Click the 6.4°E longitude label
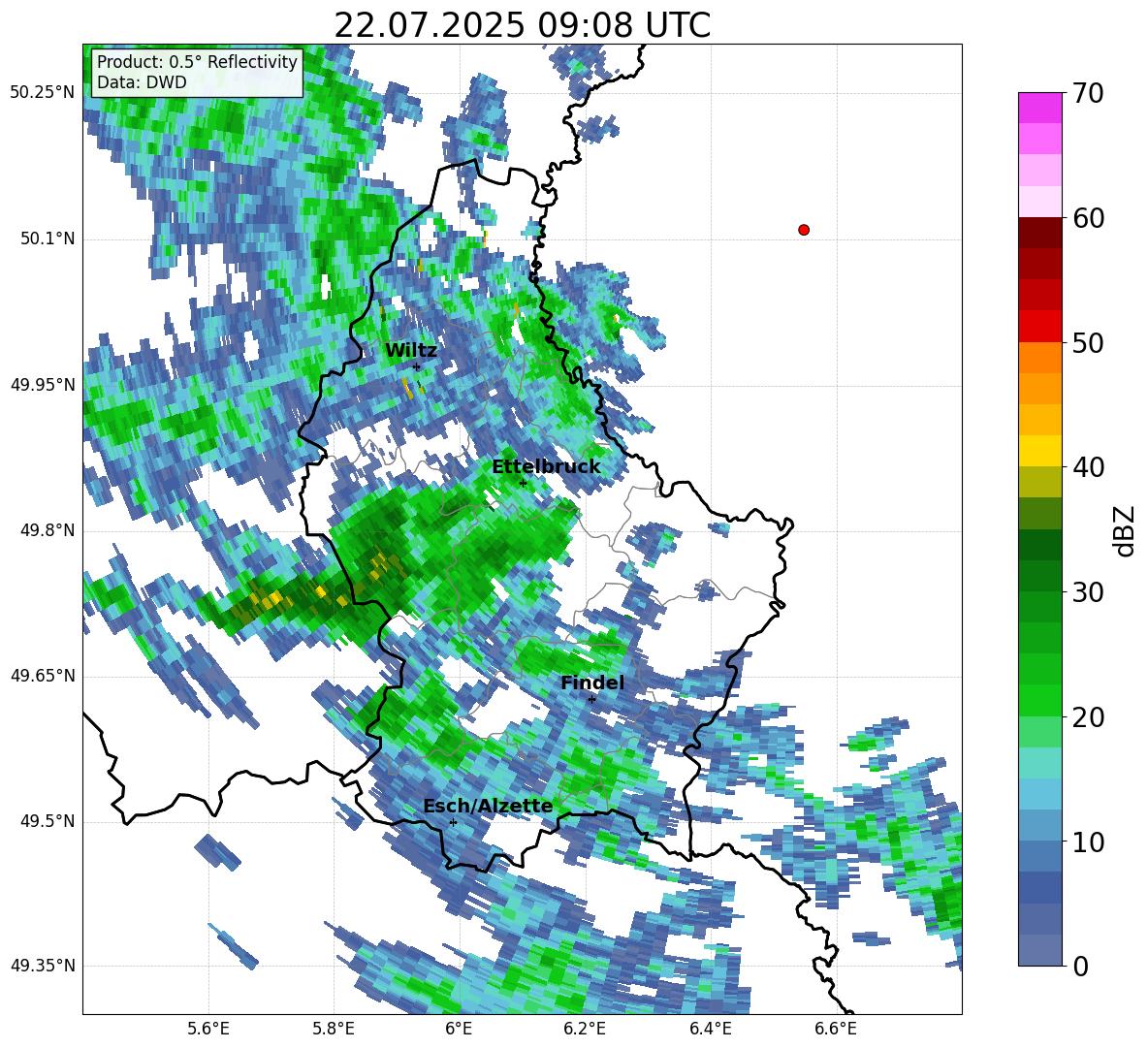This screenshot has width=1148, height=1048. pyautogui.click(x=710, y=1029)
